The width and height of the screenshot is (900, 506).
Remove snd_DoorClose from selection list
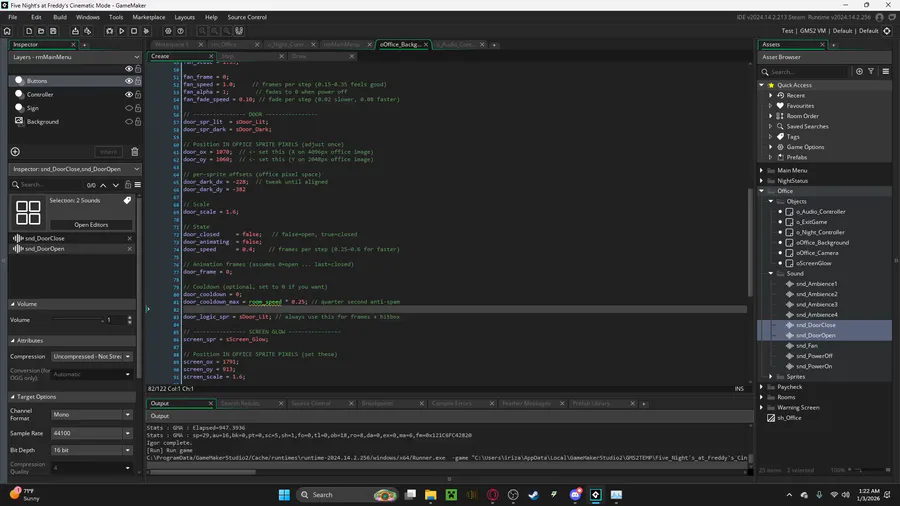[130, 238]
